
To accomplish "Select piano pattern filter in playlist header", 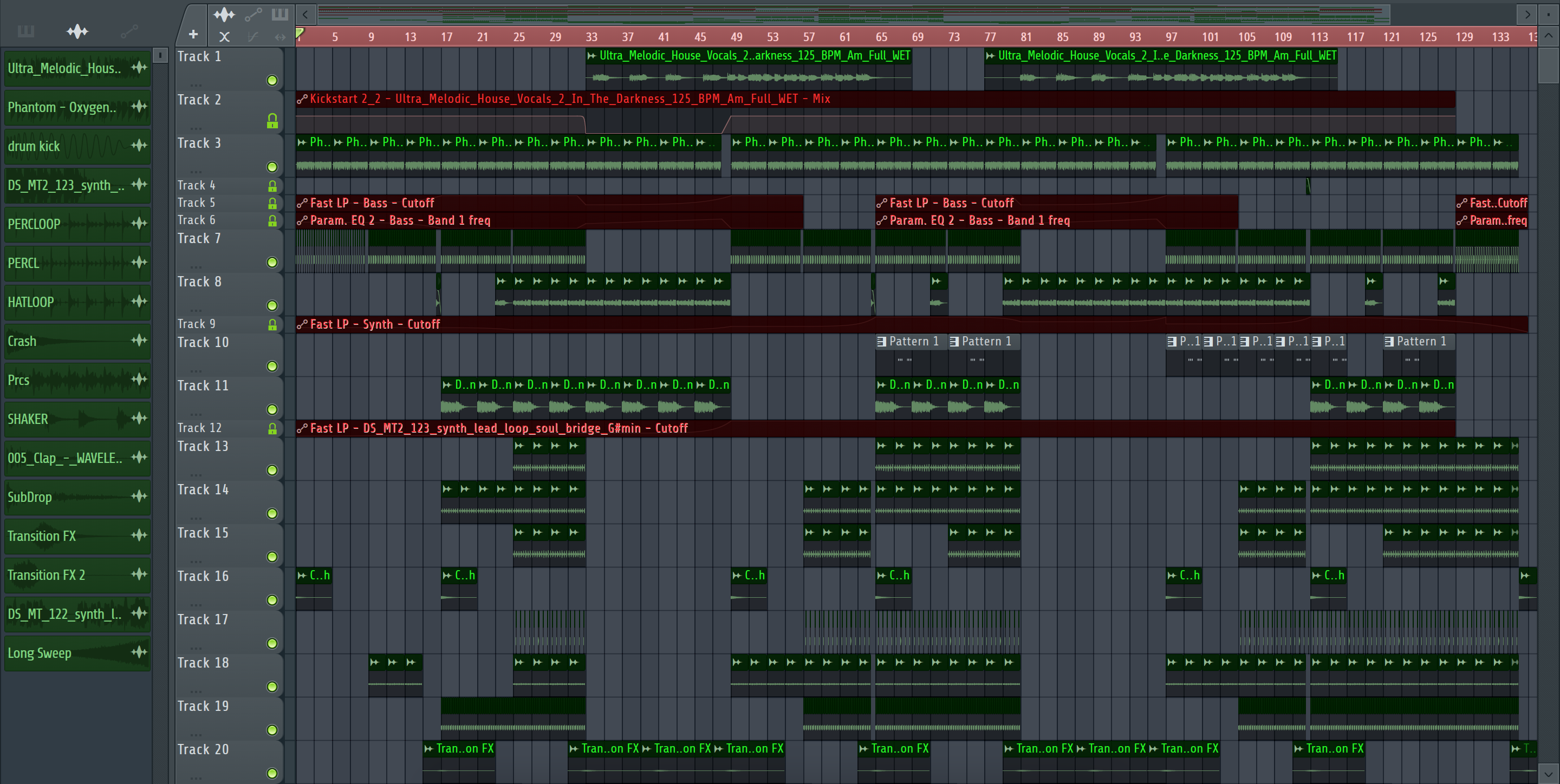I will pyautogui.click(x=280, y=14).
